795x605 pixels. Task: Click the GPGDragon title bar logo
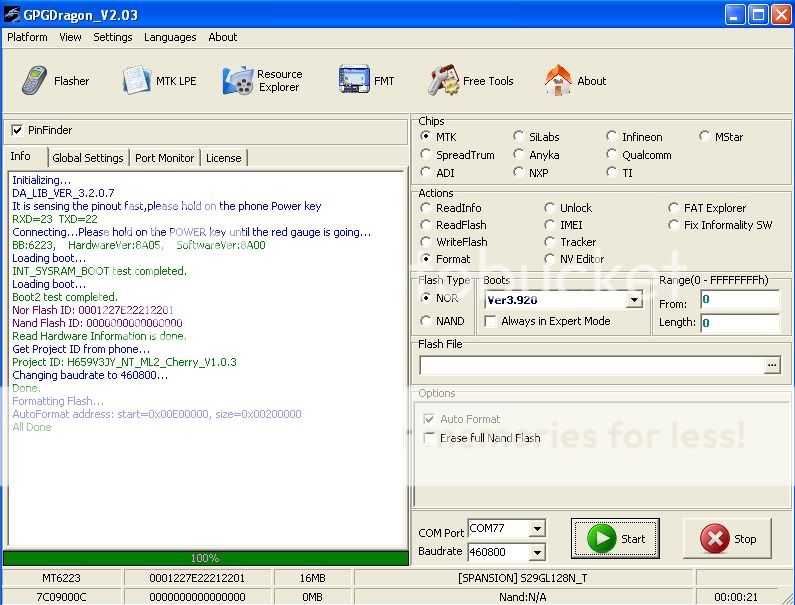tap(12, 14)
